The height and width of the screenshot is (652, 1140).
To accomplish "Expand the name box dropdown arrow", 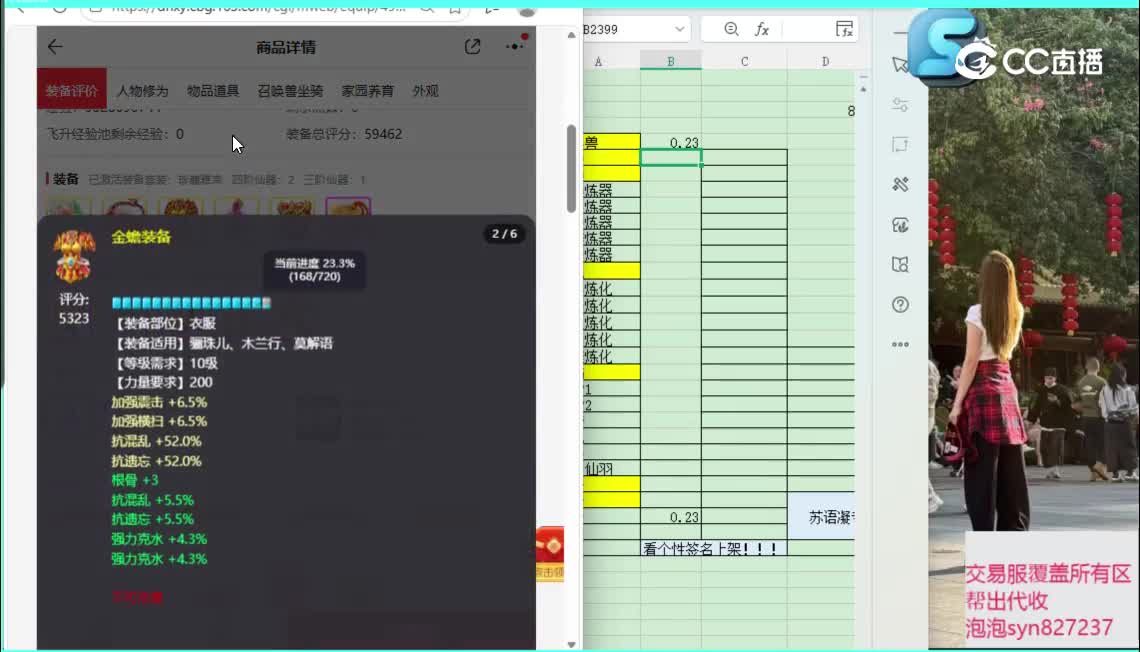I will 680,29.
